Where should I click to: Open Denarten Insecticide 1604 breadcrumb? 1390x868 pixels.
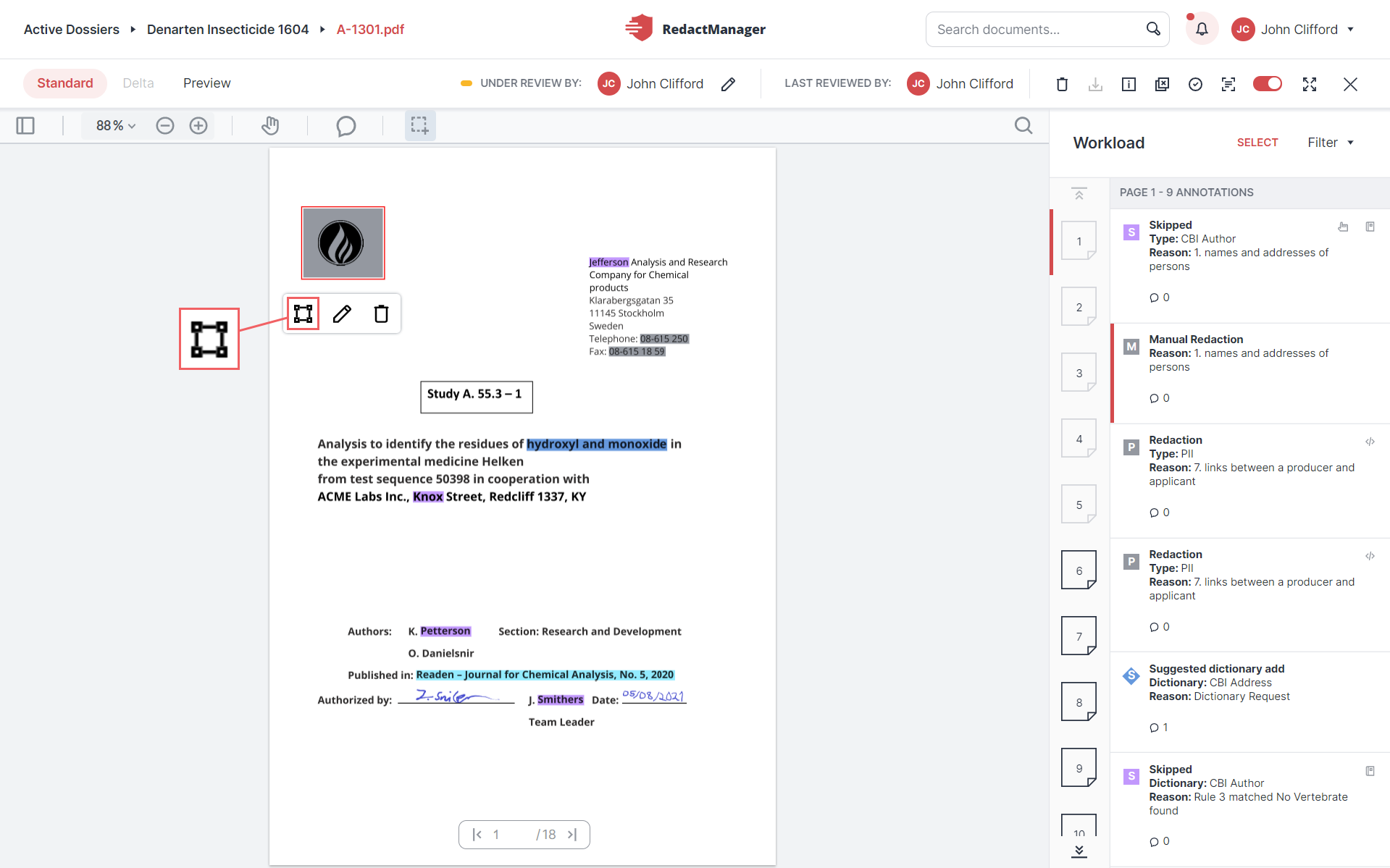[x=227, y=30]
